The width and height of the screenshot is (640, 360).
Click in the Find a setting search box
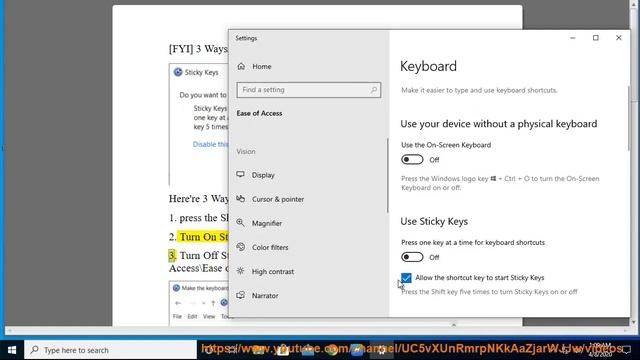[309, 90]
